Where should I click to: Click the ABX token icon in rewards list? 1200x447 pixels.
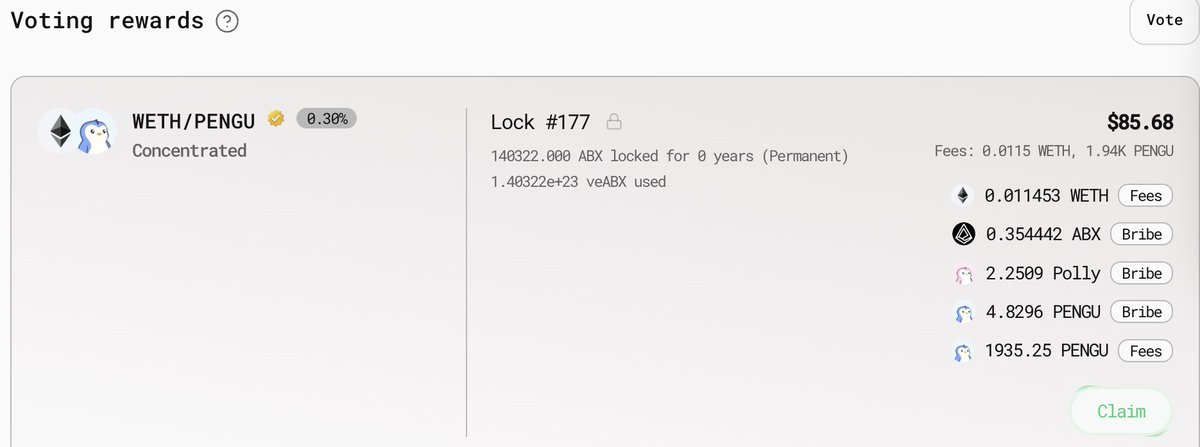pos(963,234)
